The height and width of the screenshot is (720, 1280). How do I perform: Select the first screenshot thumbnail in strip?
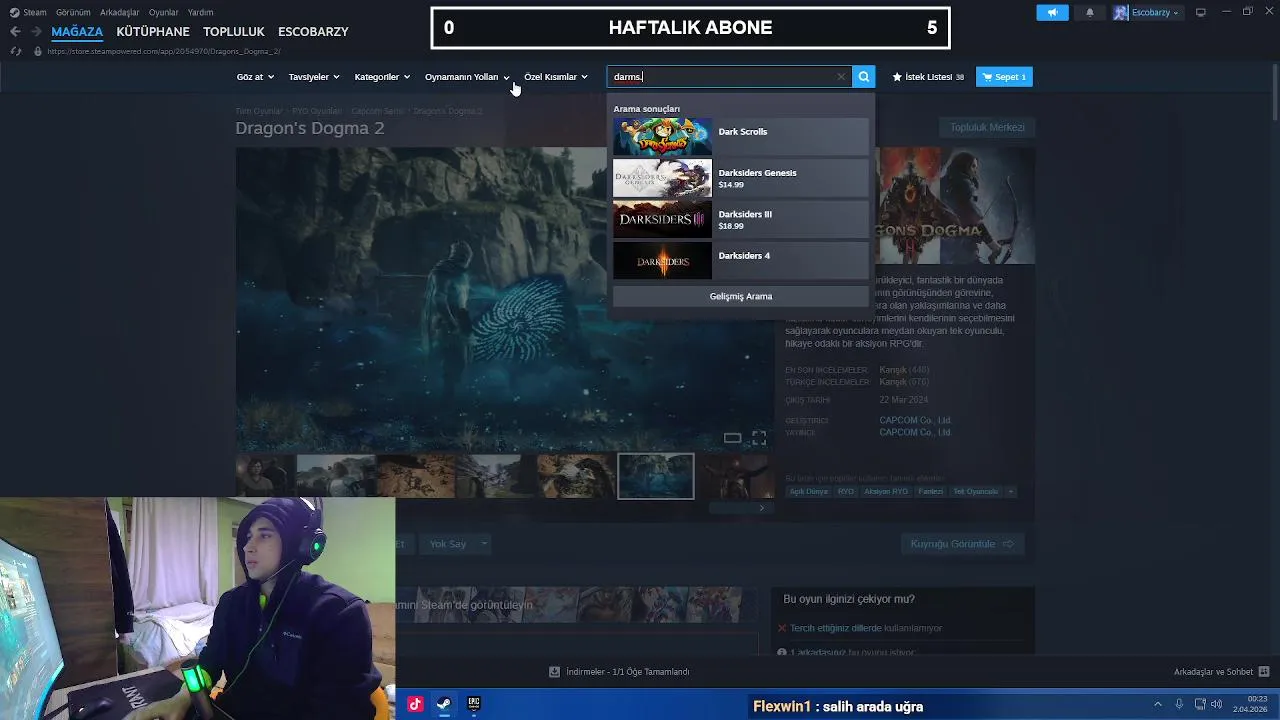264,476
